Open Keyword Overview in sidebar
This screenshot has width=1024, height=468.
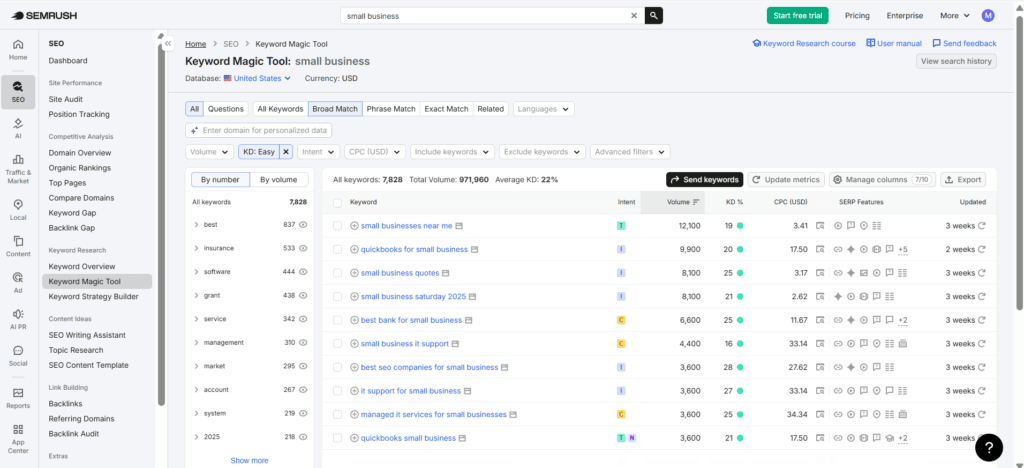[82, 266]
